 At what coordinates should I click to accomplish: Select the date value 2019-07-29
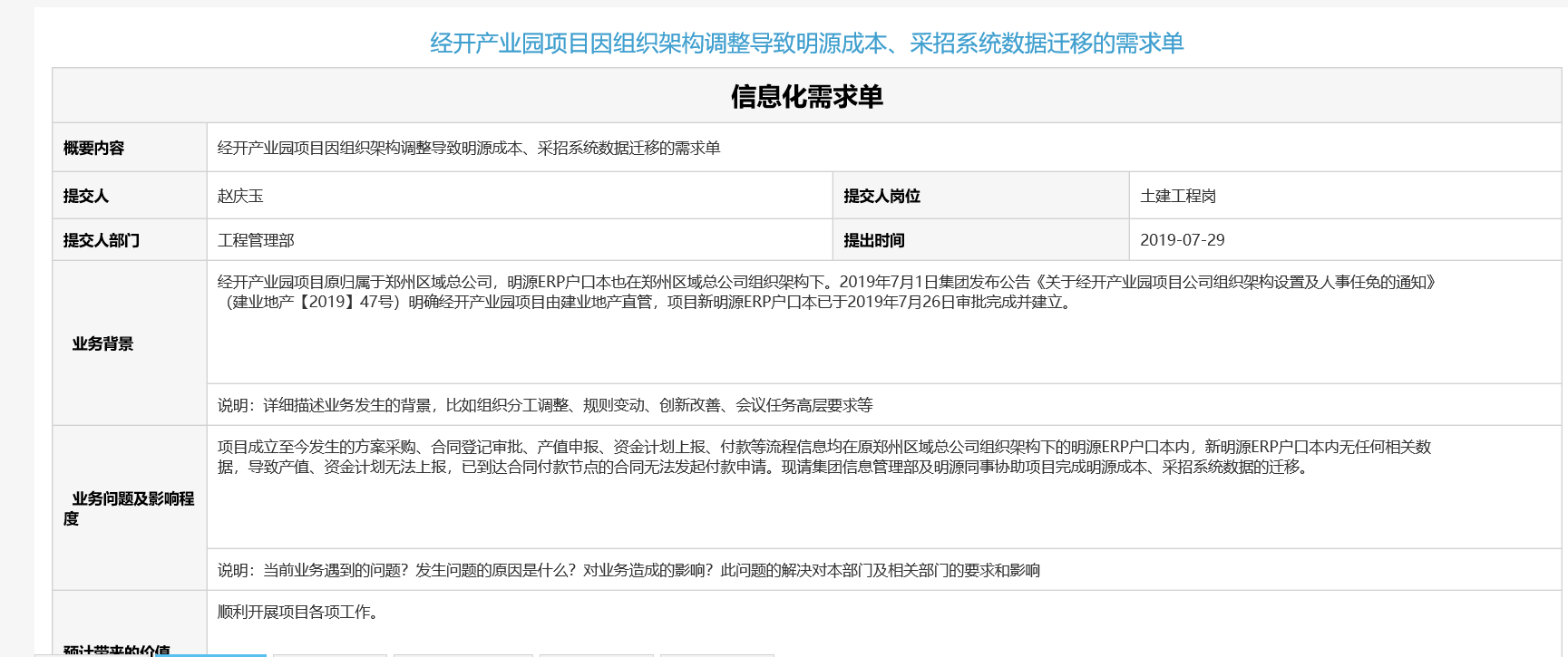[x=1182, y=240]
